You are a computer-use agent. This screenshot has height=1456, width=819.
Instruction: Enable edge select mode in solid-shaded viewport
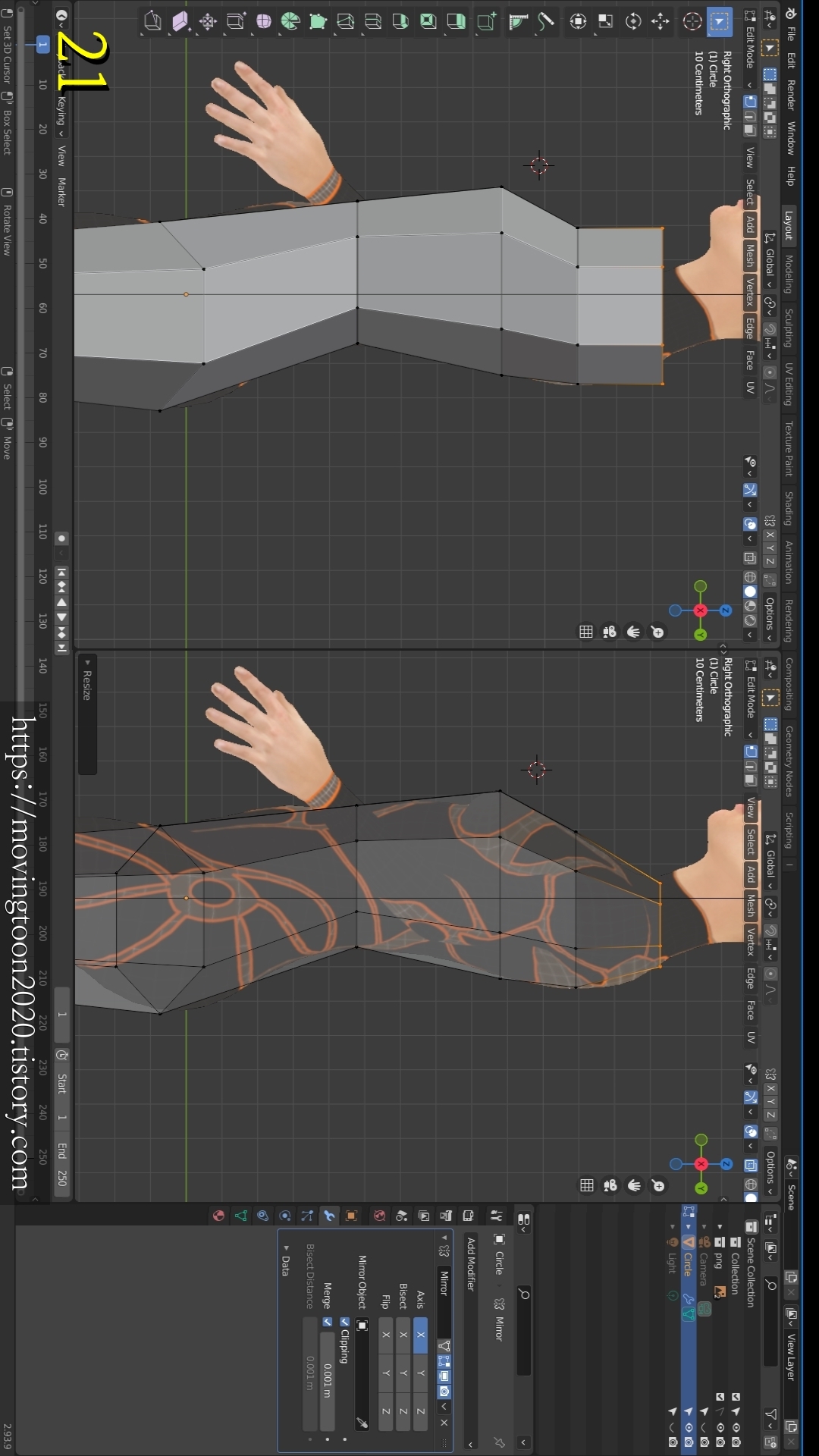pos(750,116)
